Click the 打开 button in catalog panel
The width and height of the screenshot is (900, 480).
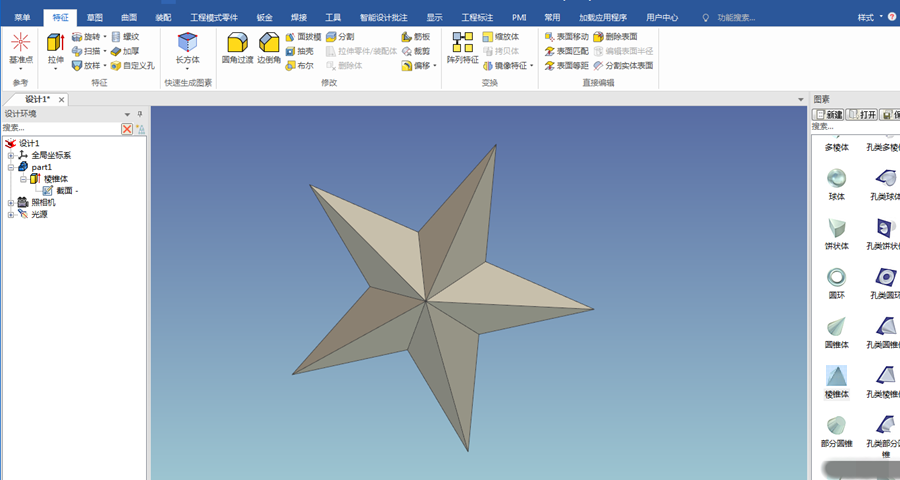coord(862,115)
